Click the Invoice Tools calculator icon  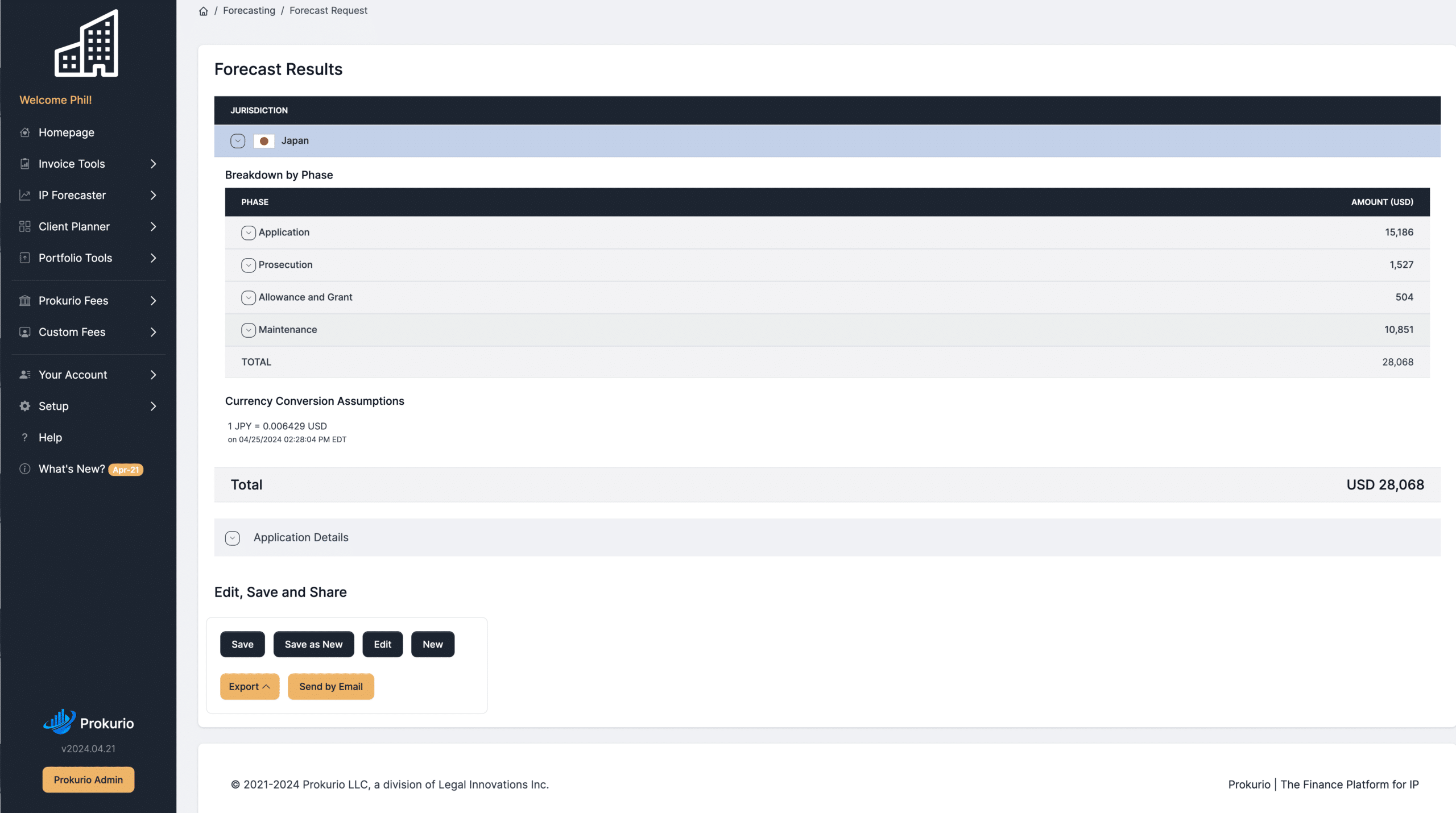(24, 164)
